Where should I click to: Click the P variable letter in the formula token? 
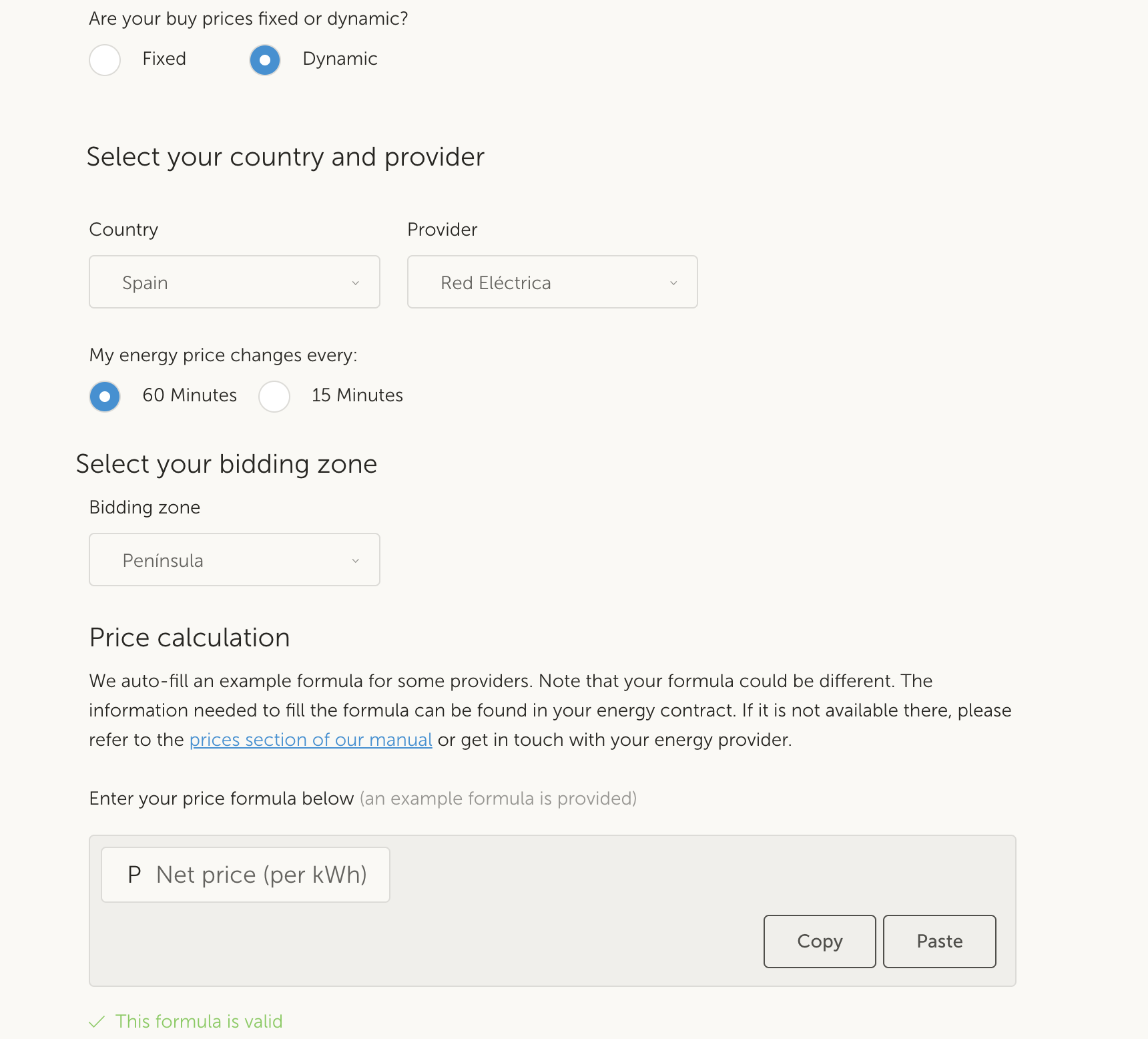tap(134, 874)
